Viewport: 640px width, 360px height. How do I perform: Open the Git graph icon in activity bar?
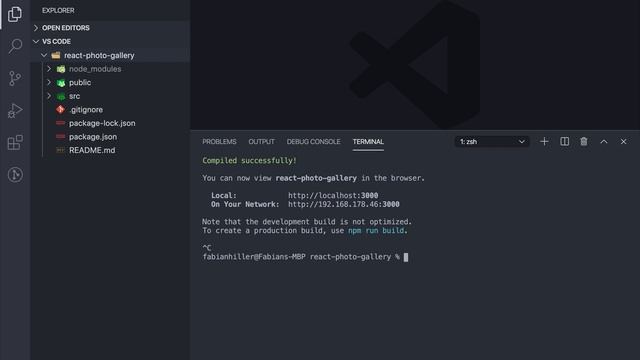tap(15, 175)
